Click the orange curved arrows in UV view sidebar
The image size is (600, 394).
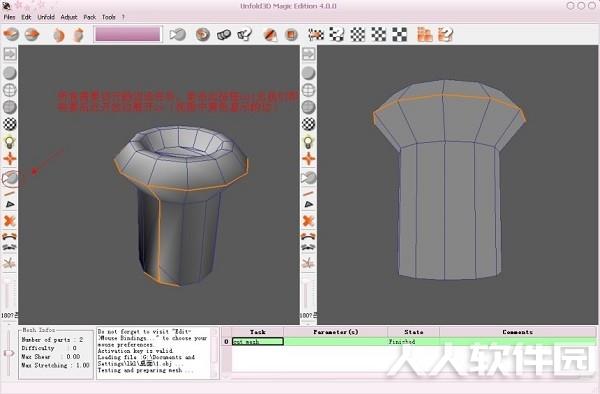(x=308, y=236)
